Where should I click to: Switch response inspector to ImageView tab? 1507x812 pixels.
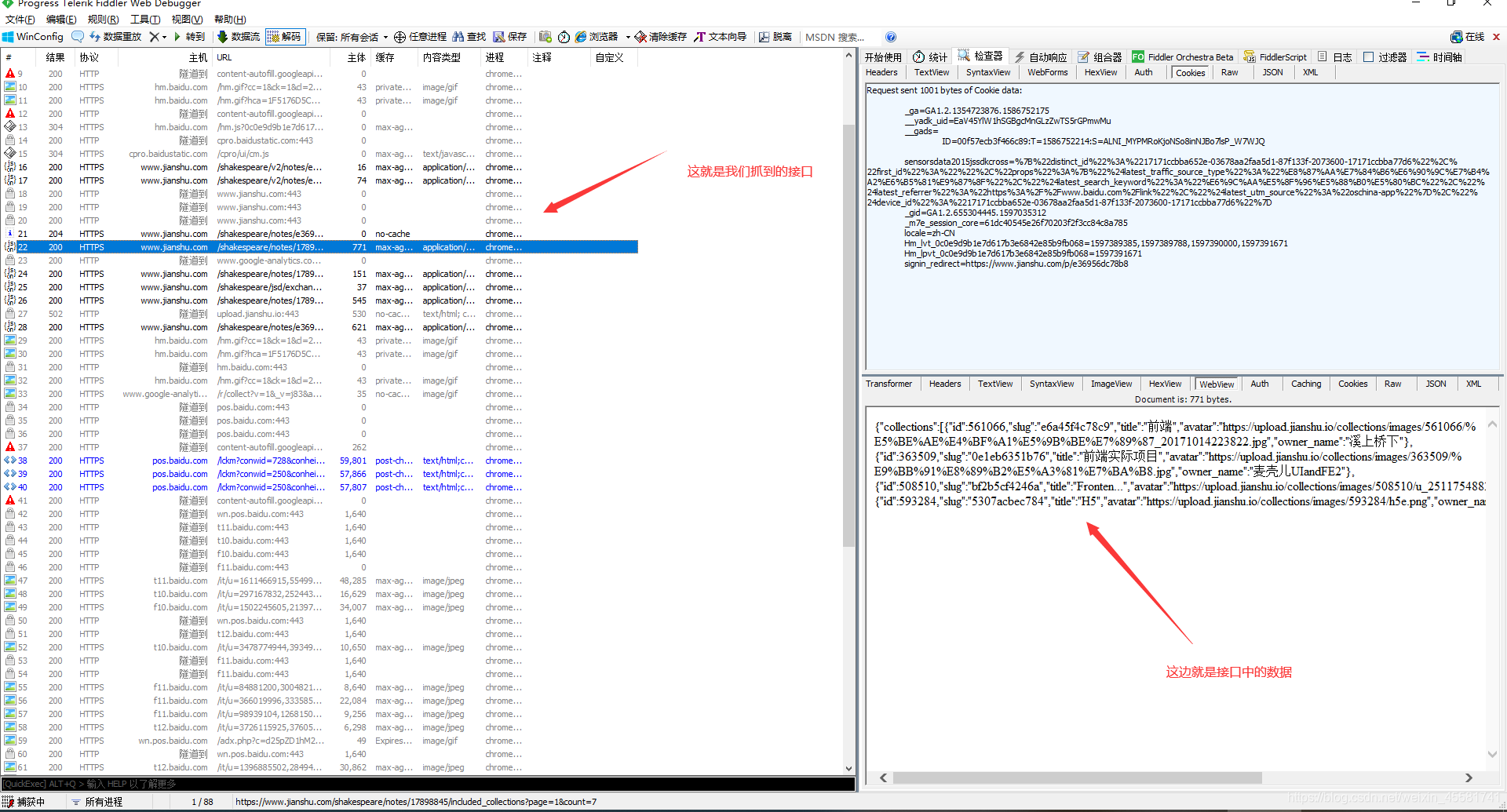[1111, 384]
